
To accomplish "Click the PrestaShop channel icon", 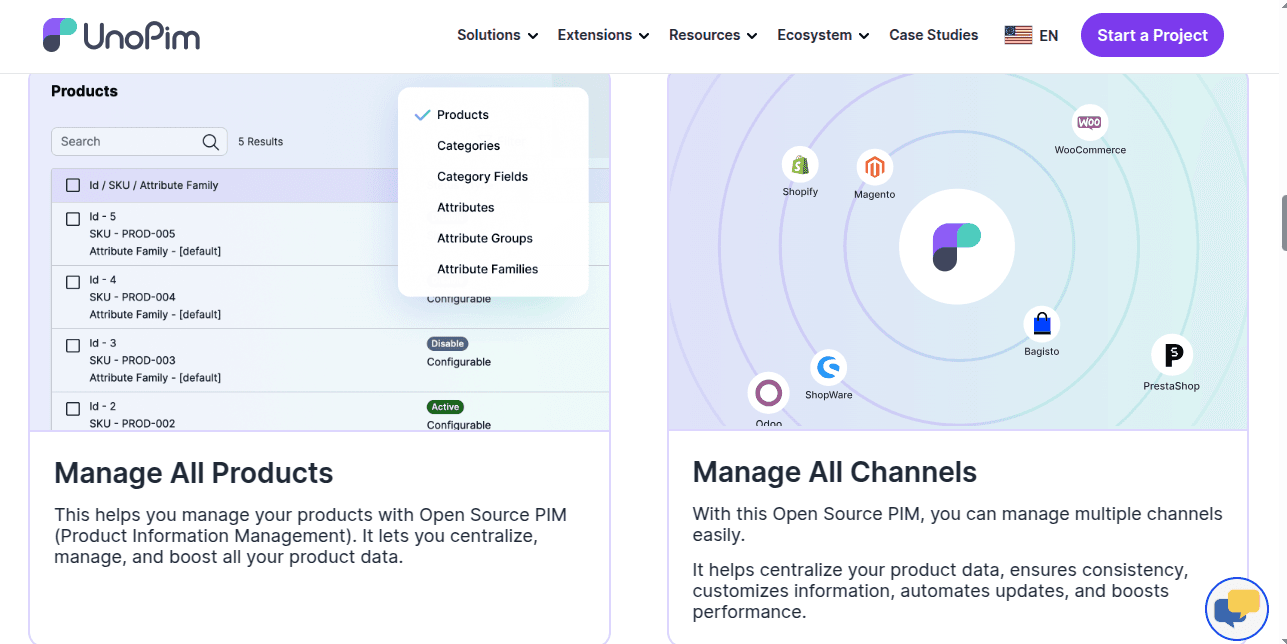I will coord(1171,354).
